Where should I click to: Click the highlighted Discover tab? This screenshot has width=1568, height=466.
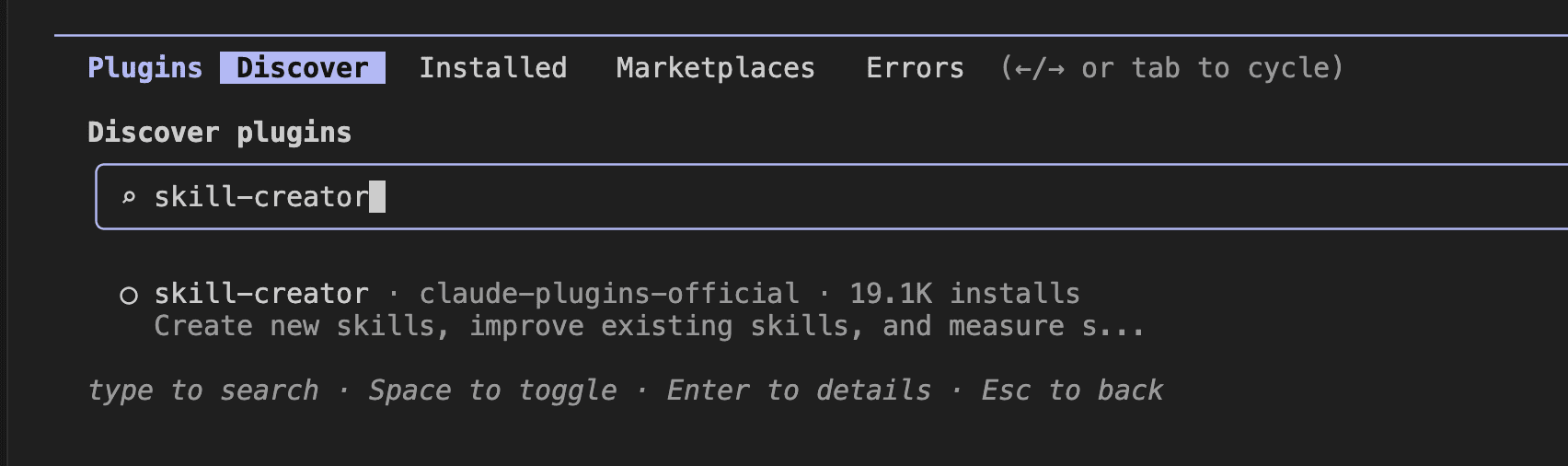(303, 68)
